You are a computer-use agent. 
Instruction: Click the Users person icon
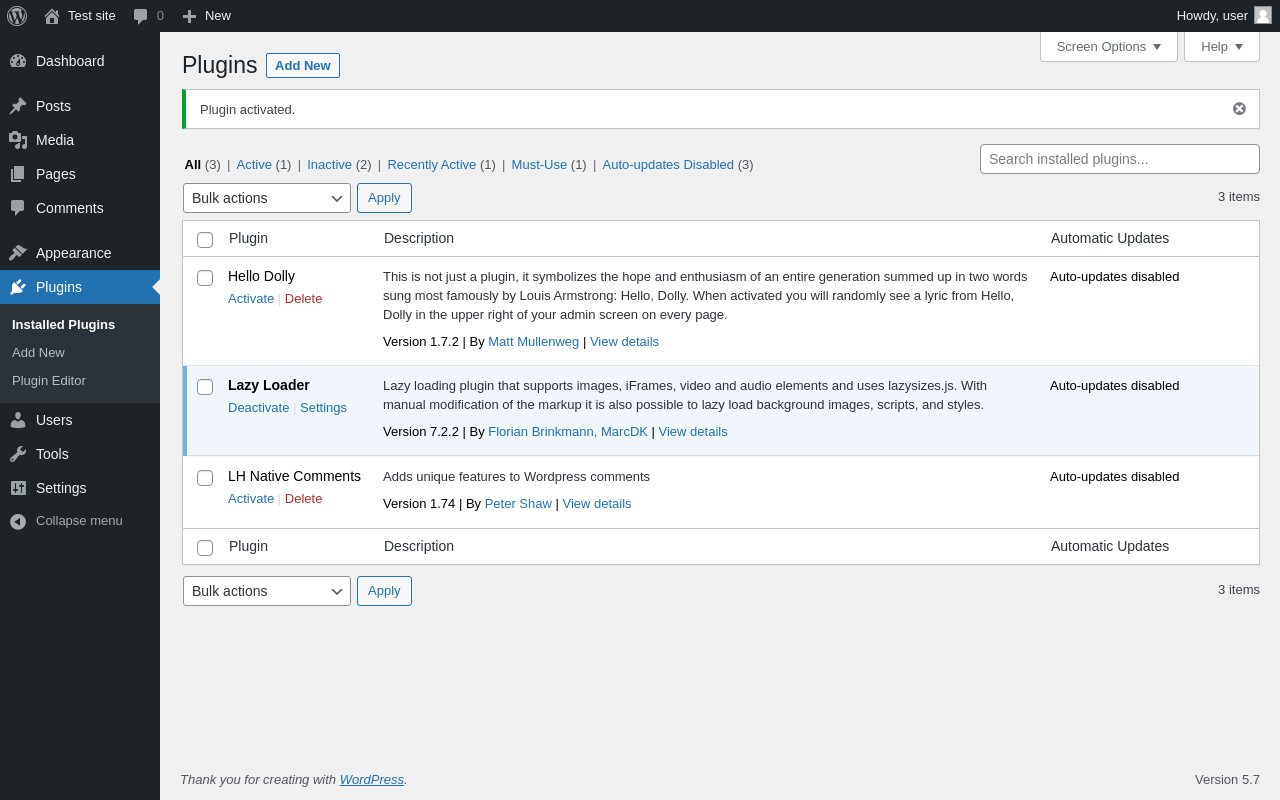18,420
